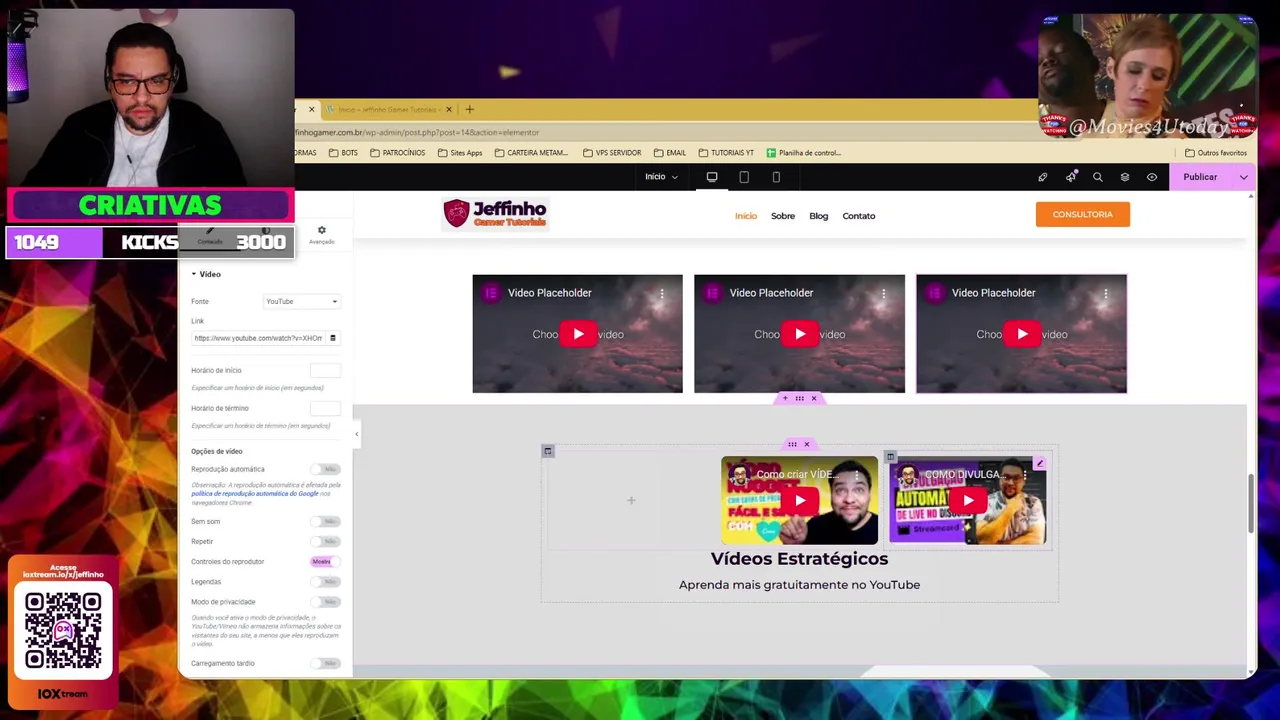Collapse the editor panel arrow

(357, 433)
